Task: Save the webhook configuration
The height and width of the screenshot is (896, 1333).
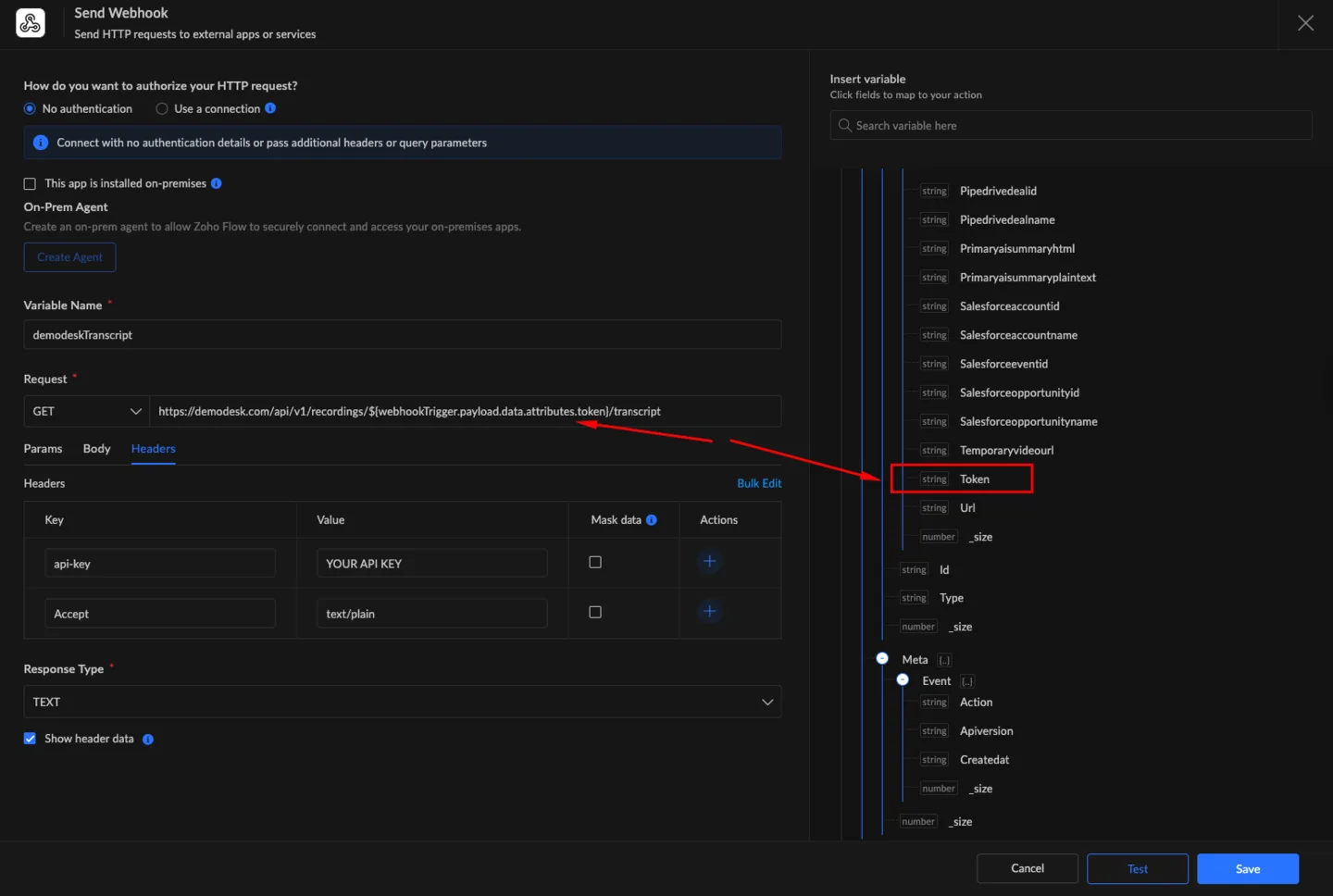Action: point(1248,868)
